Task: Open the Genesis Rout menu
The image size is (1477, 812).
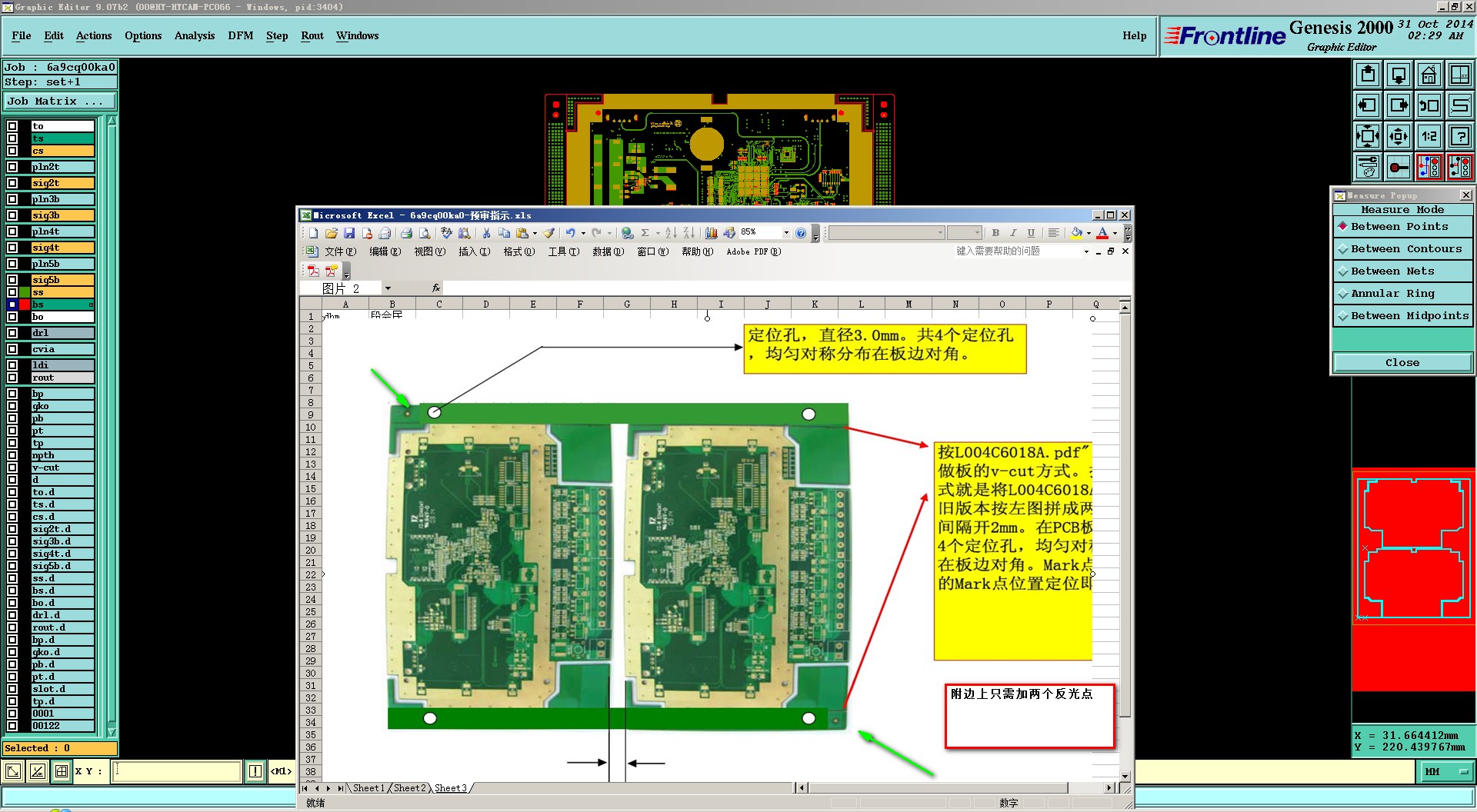Action: pos(312,35)
